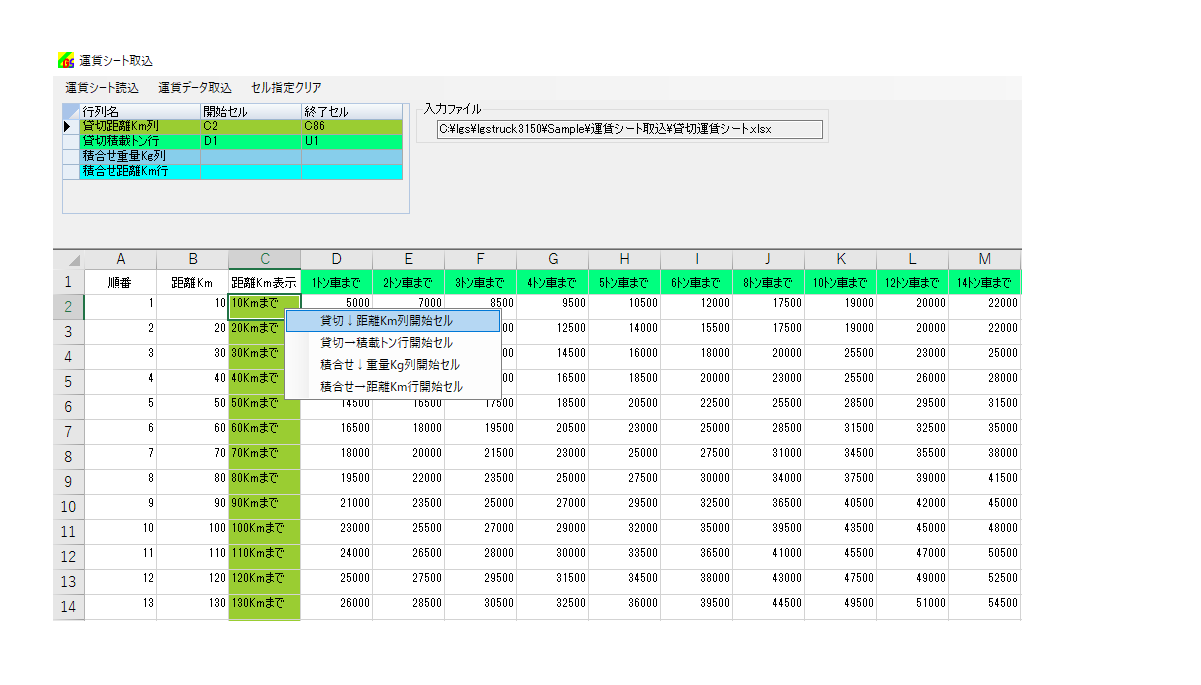Select the 100Kmまで cell in column C

coord(264,527)
